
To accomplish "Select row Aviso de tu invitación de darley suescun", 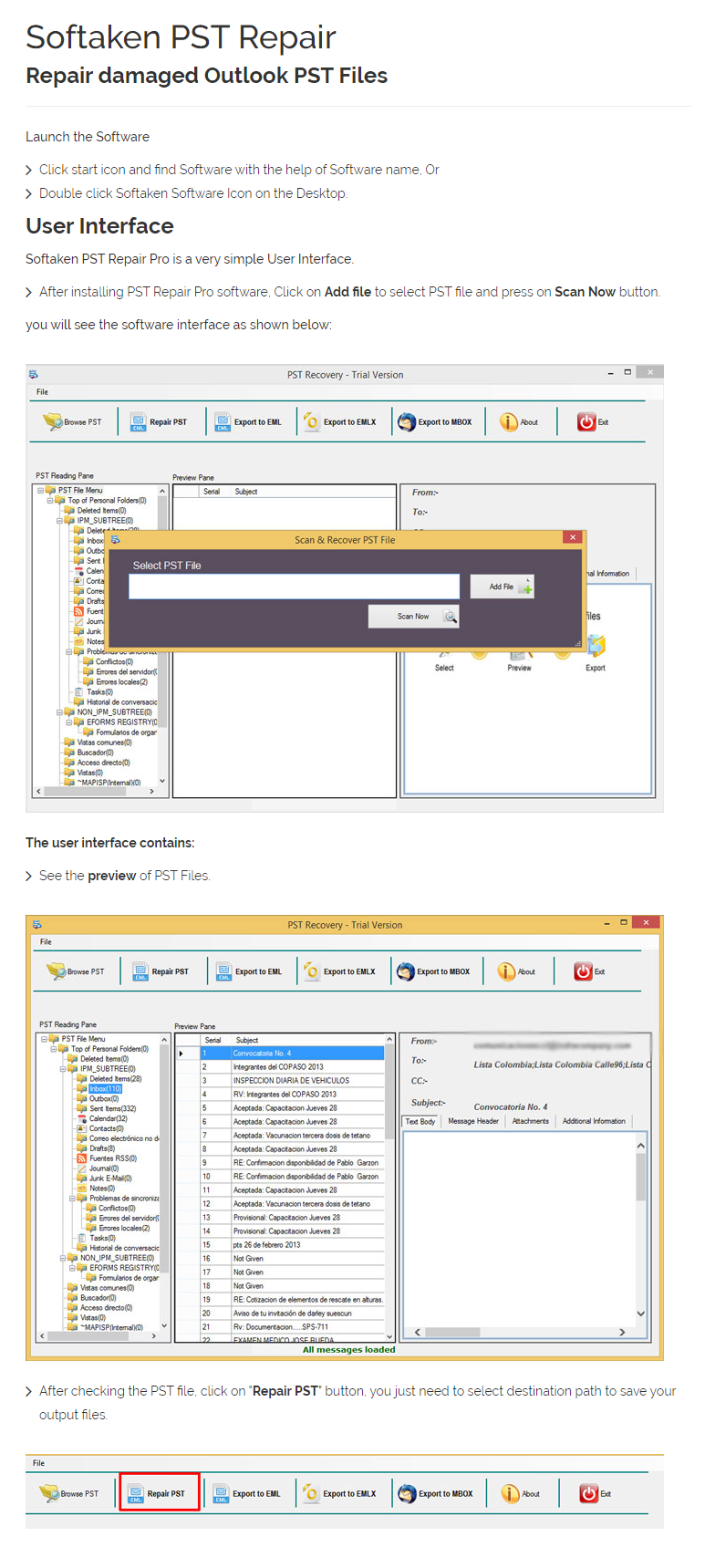I will 281,1314.
